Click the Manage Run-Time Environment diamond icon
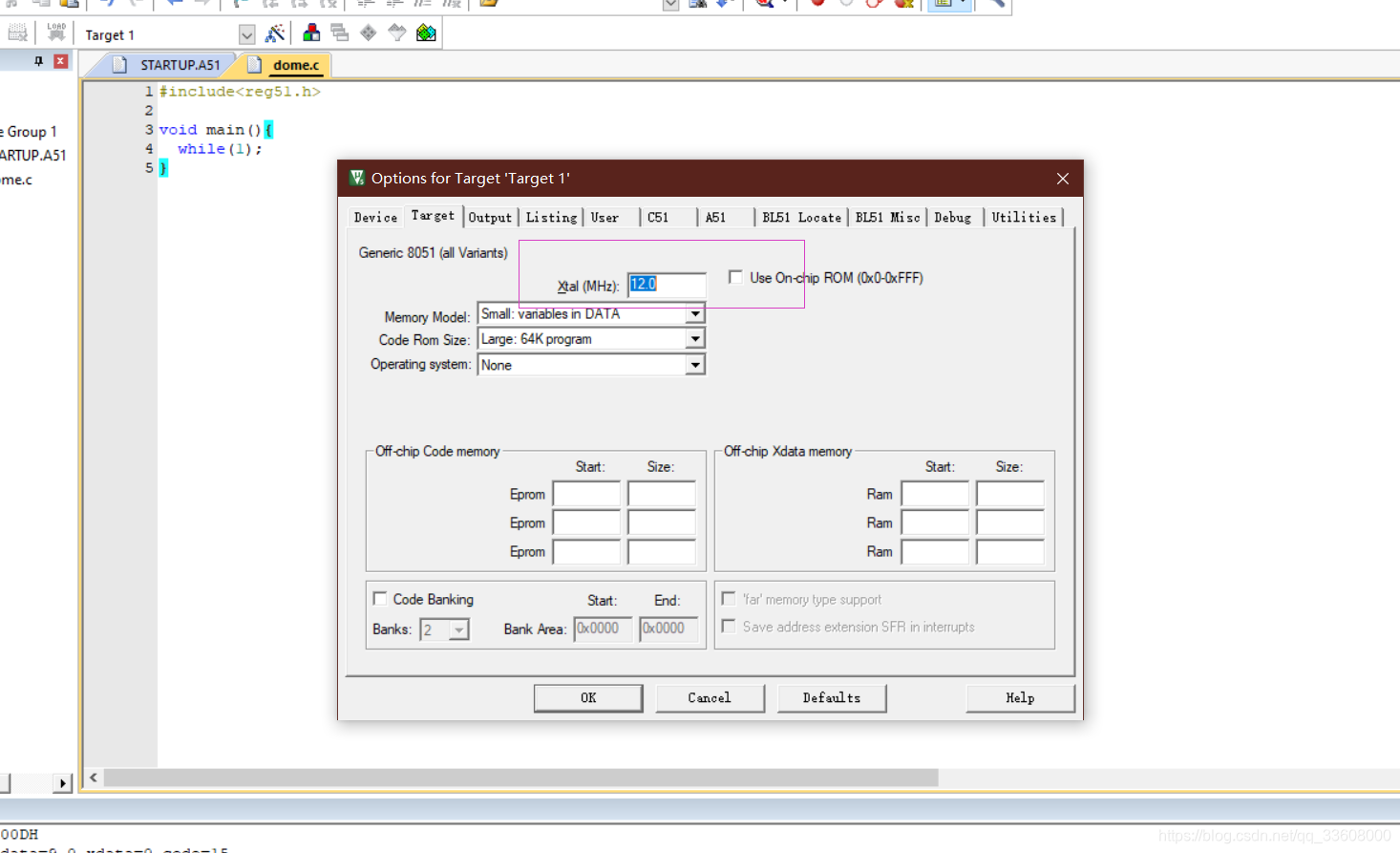The image size is (1400, 853). coord(368,33)
